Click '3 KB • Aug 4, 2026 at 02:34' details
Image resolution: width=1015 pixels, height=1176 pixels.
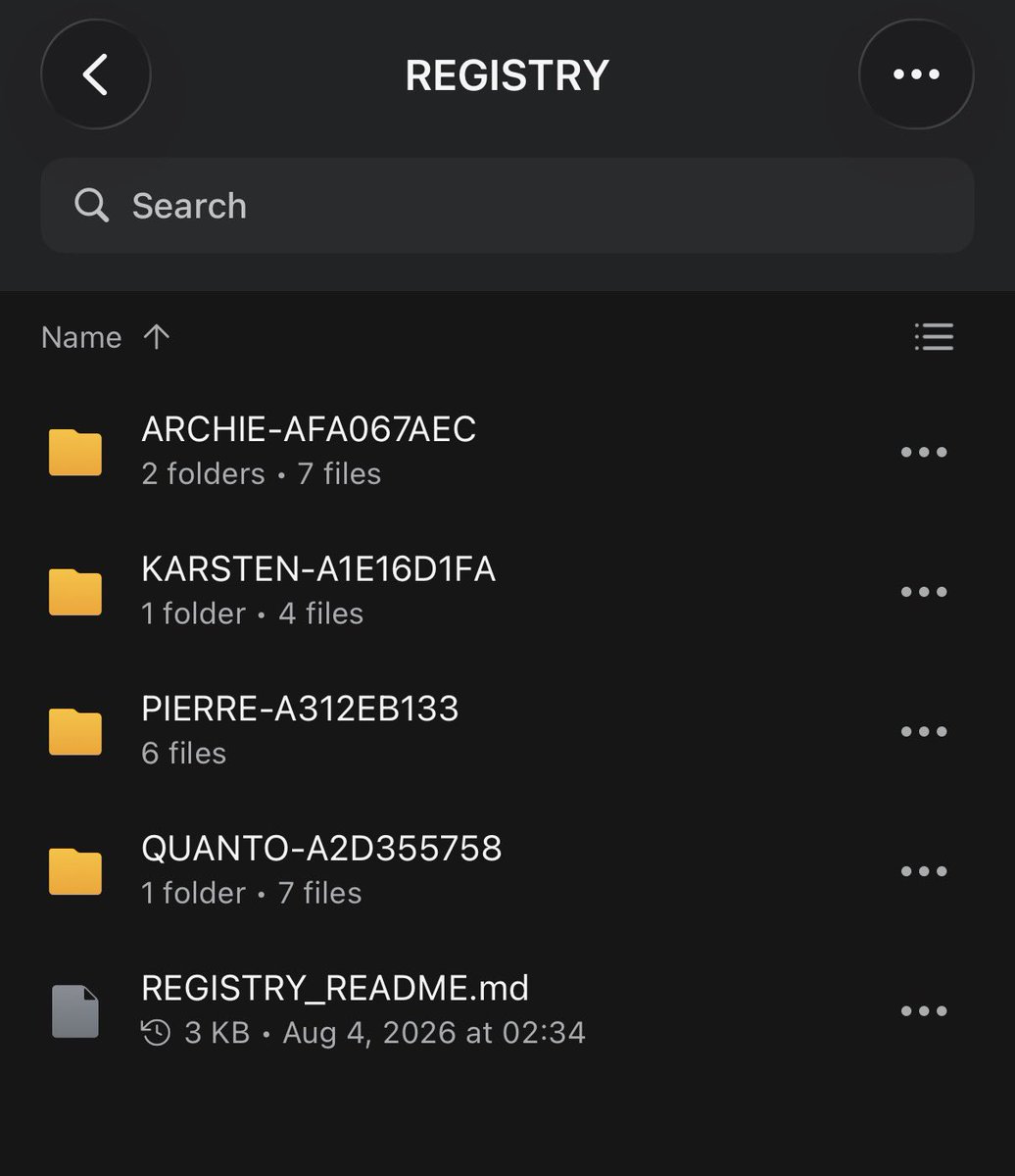[385, 1033]
